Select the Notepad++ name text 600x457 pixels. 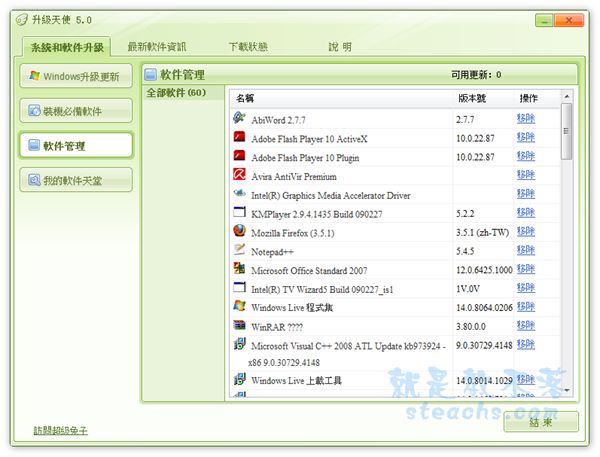272,252
